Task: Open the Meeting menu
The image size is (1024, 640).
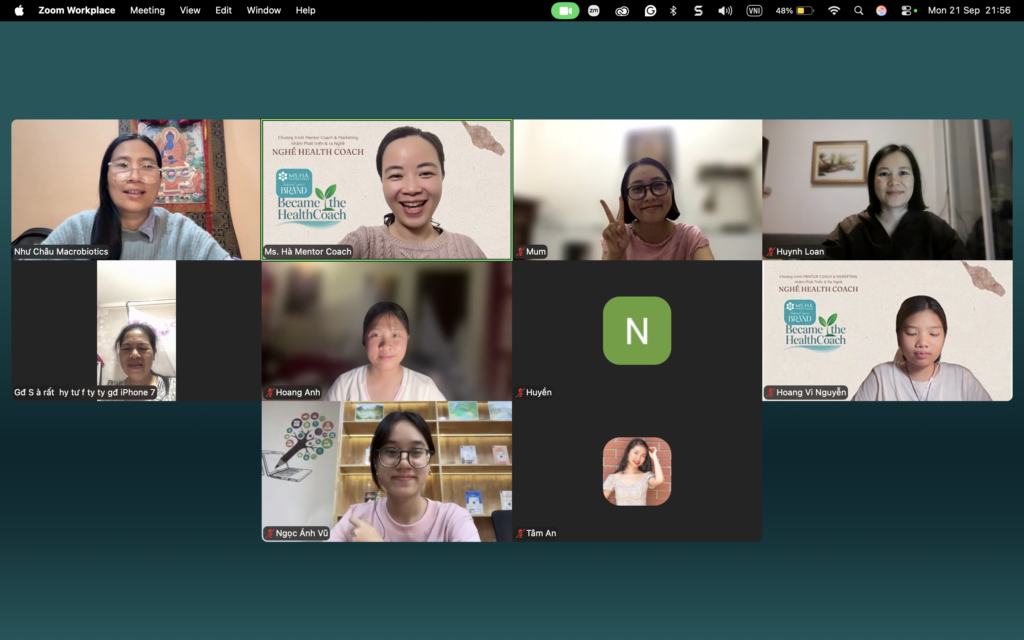Action: (x=147, y=10)
